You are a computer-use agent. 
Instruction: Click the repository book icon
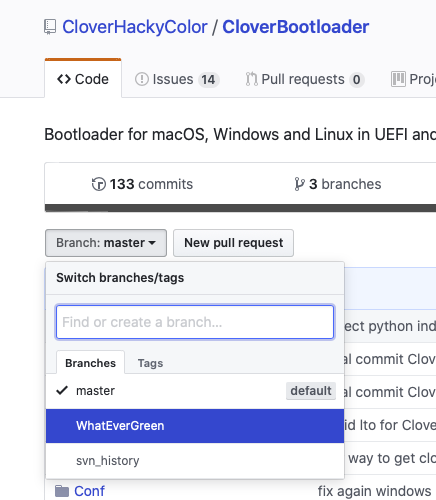click(50, 27)
